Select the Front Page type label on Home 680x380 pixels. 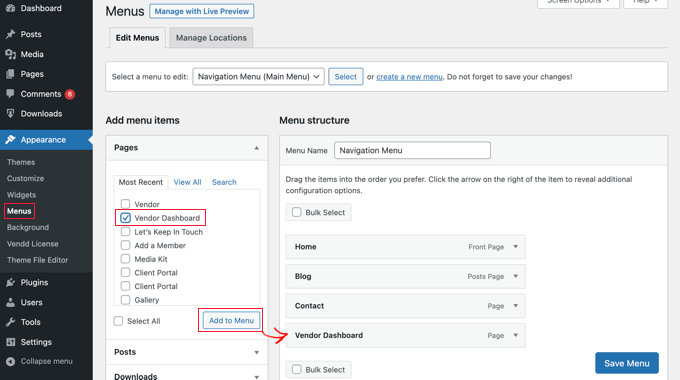pyautogui.click(x=486, y=247)
